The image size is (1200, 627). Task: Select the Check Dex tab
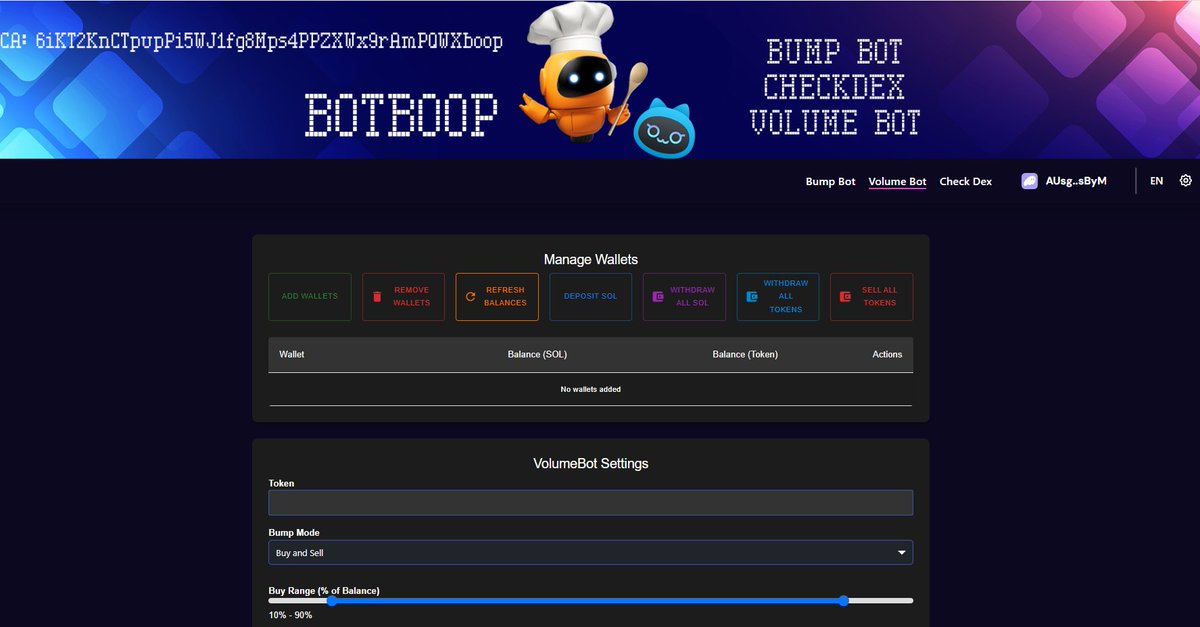[965, 181]
